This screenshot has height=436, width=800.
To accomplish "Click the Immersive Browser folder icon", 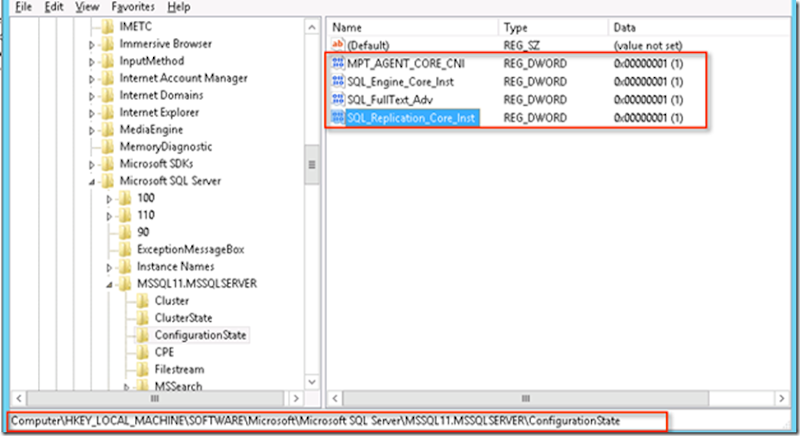I will click(x=107, y=44).
